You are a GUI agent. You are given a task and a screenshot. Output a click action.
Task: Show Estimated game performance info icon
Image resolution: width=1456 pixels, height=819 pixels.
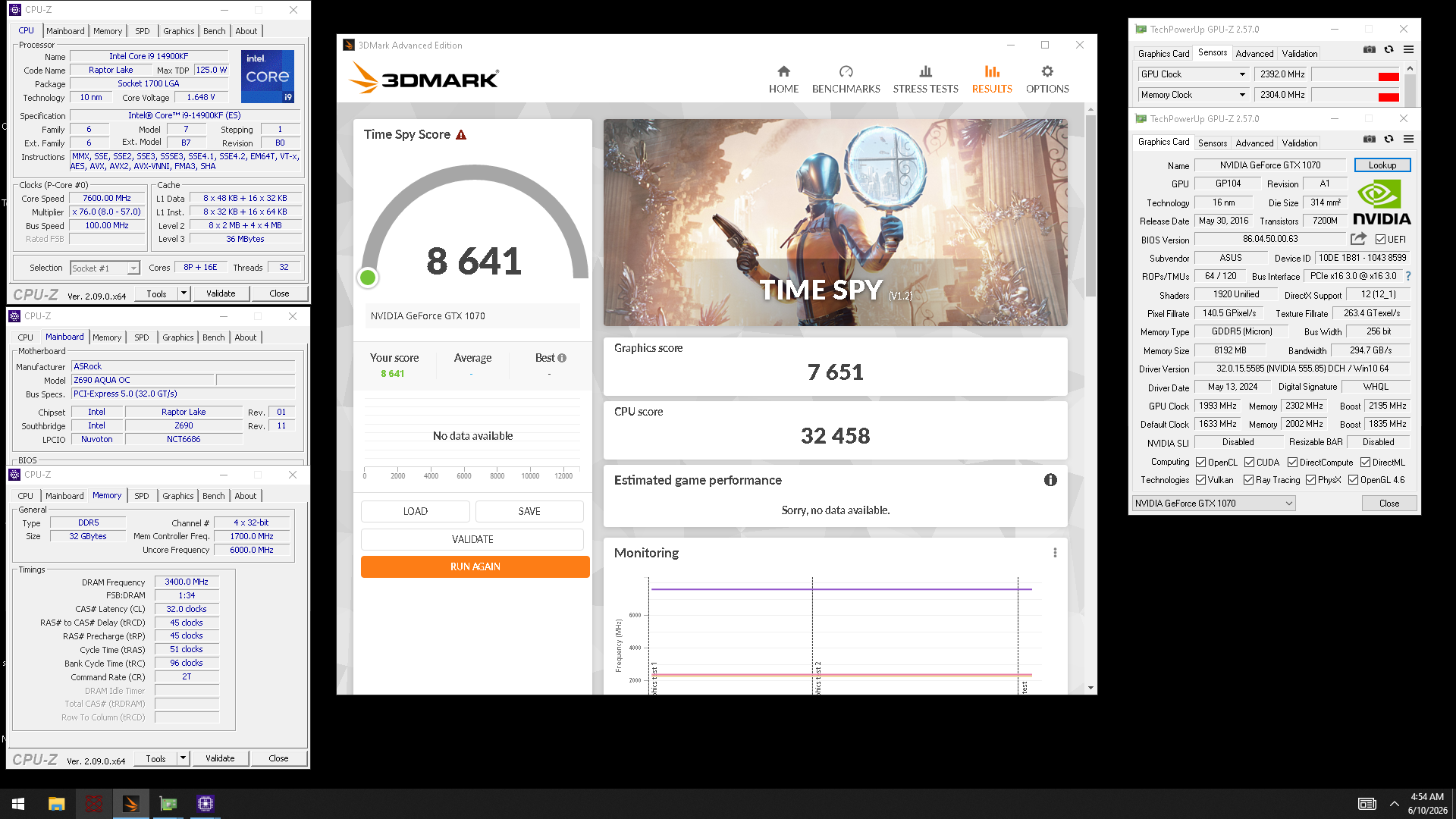coord(1050,480)
